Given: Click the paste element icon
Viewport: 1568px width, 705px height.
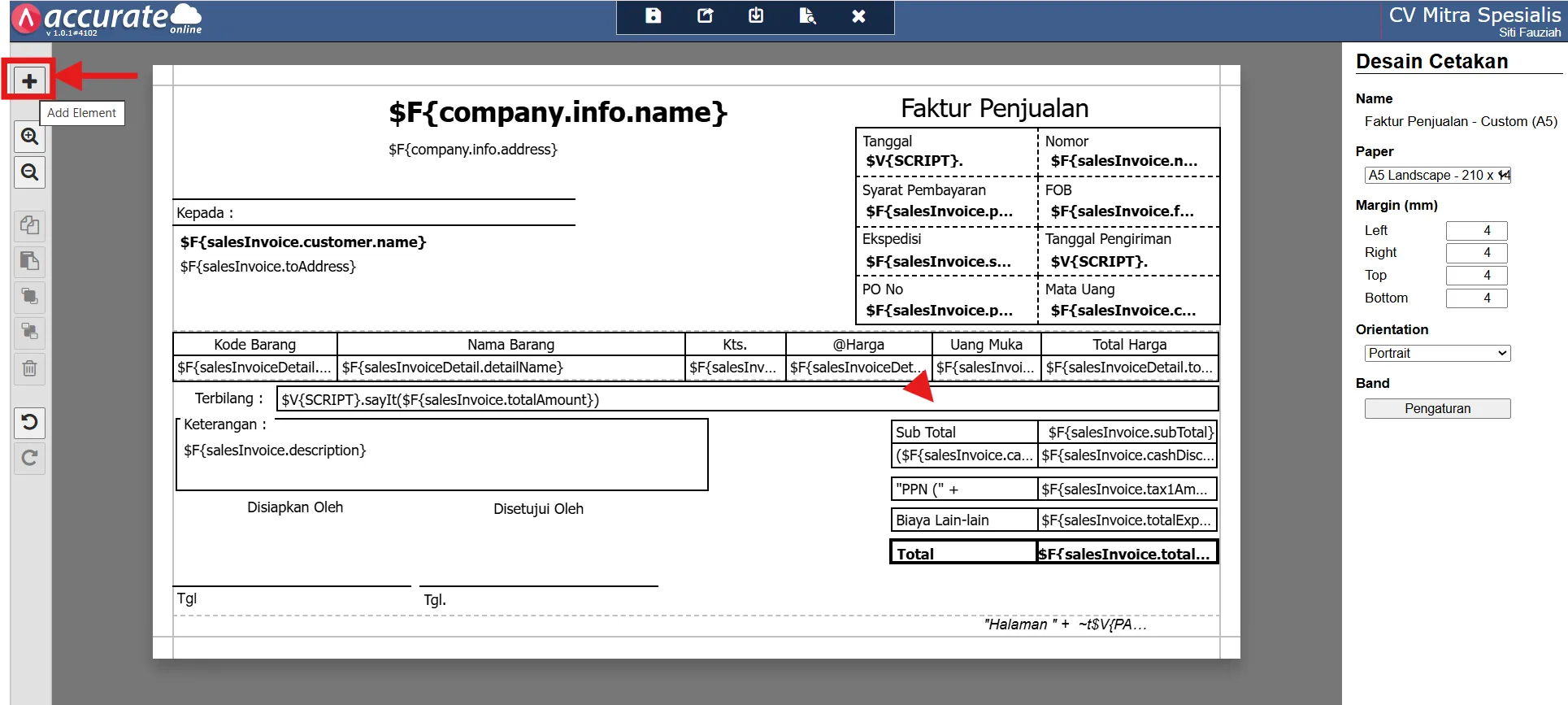Looking at the screenshot, I should 29,261.
